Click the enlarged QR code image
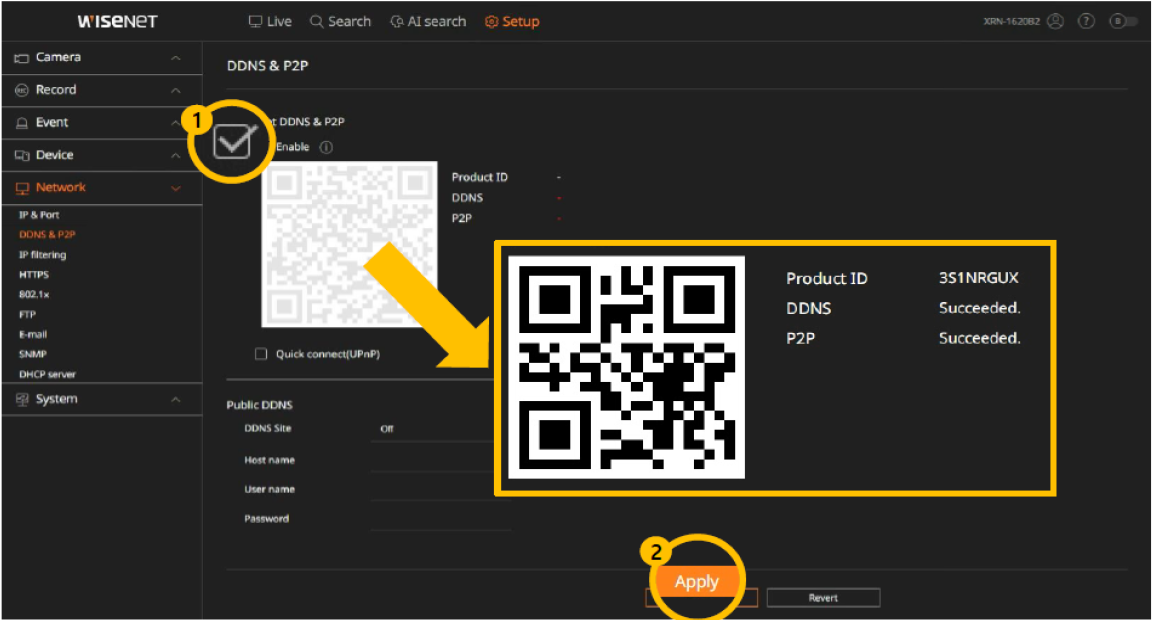The height and width of the screenshot is (620, 1152). pos(626,367)
